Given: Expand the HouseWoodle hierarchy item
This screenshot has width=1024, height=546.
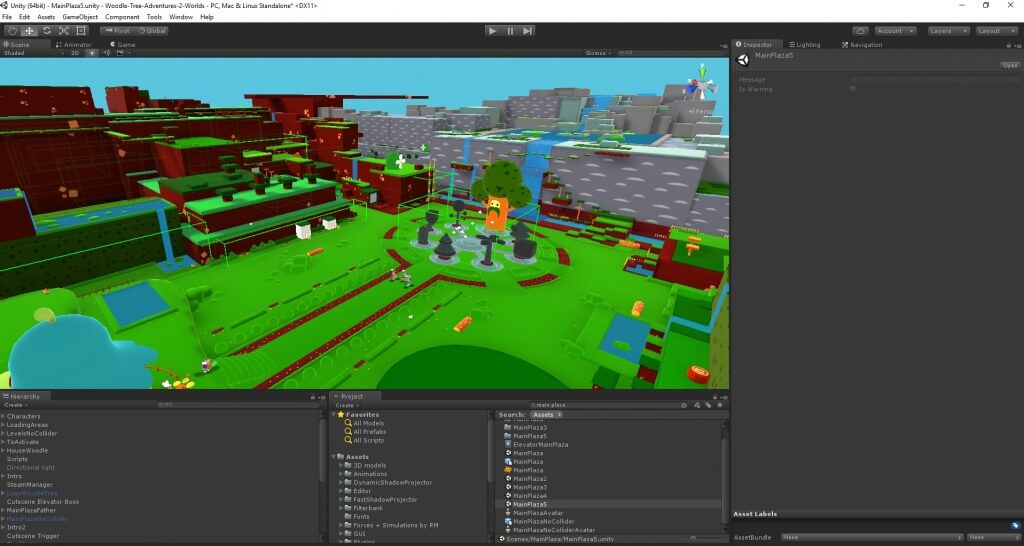Looking at the screenshot, I should pos(3,451).
